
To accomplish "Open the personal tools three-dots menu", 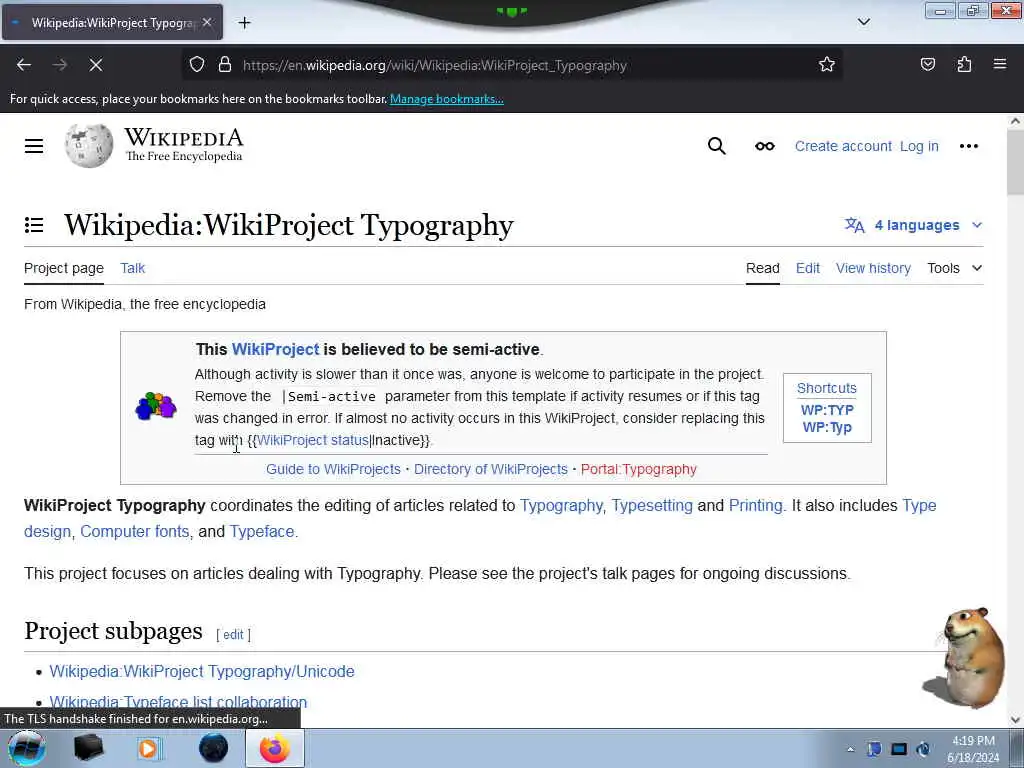I will (968, 146).
